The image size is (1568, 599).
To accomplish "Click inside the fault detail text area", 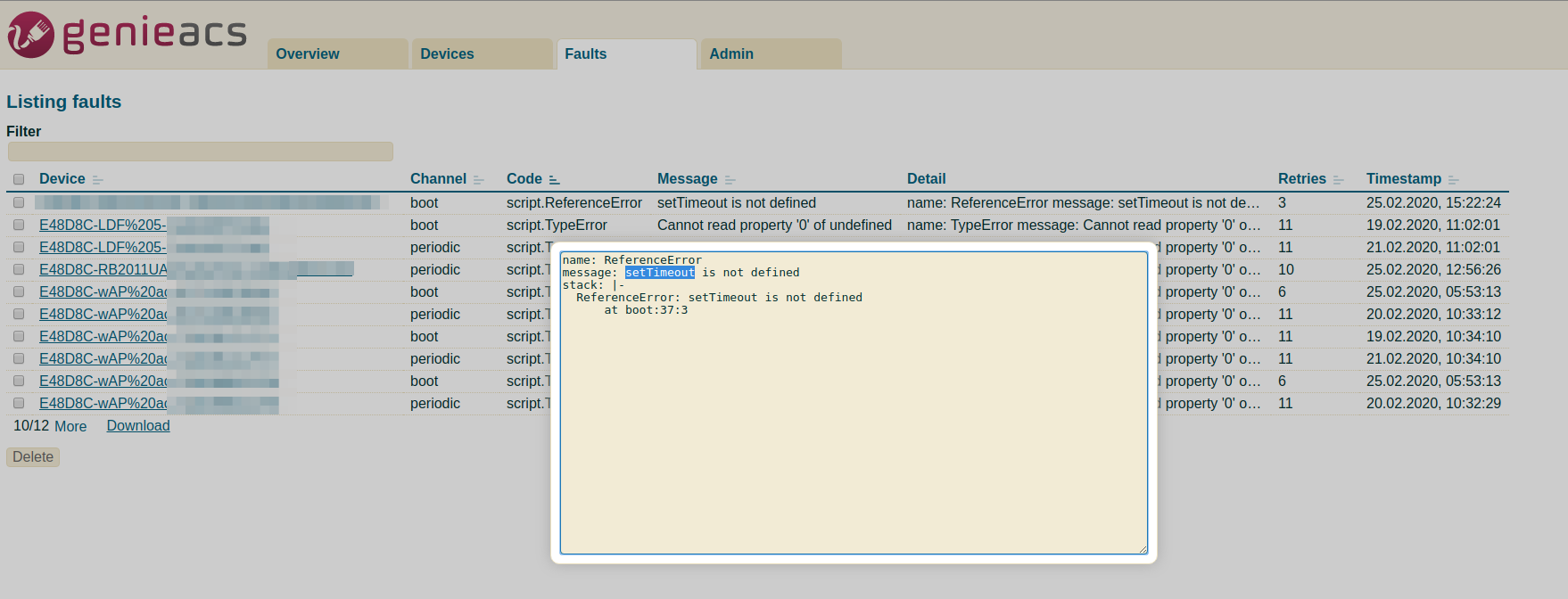I will click(853, 428).
